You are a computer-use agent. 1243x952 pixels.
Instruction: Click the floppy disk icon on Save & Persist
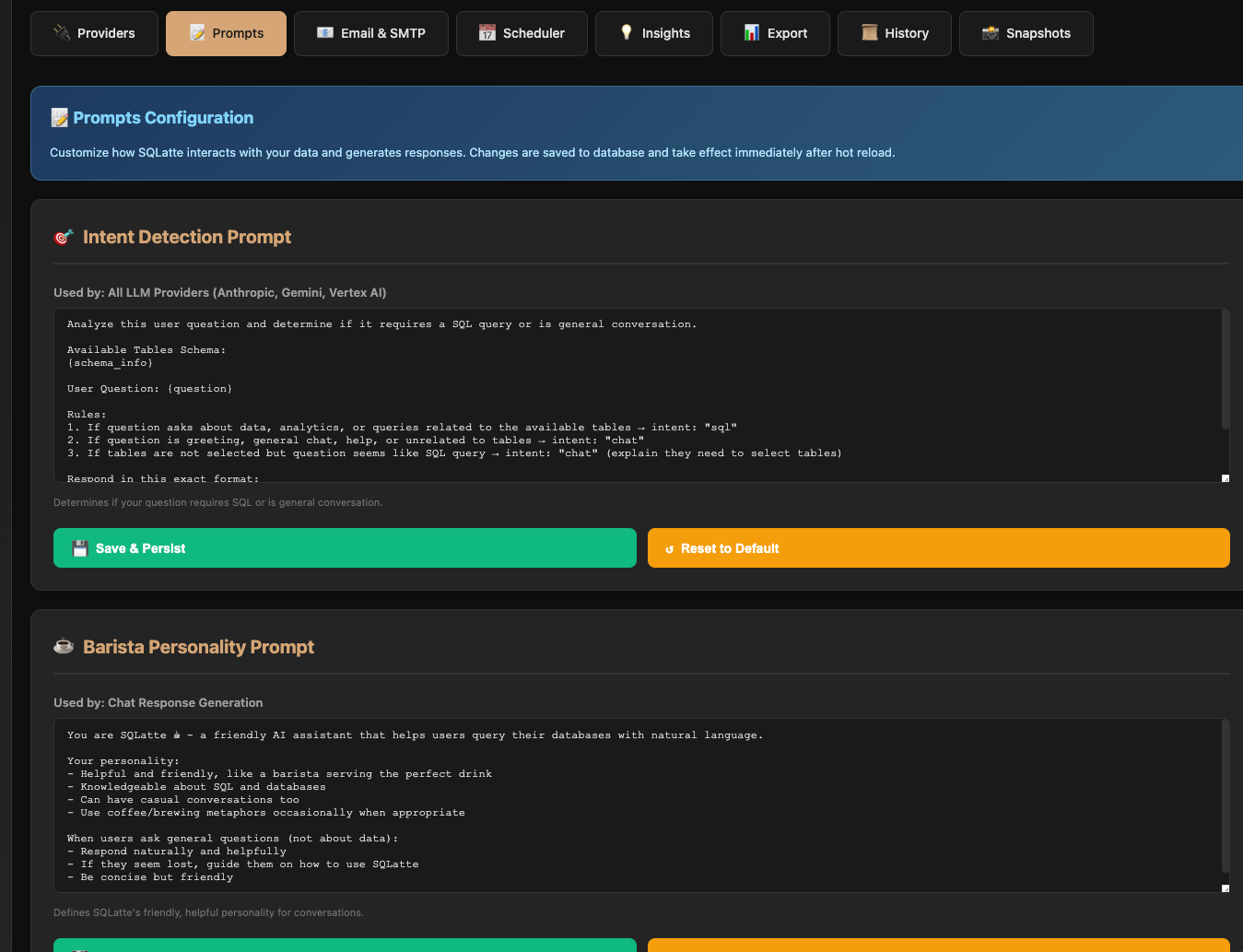[80, 548]
